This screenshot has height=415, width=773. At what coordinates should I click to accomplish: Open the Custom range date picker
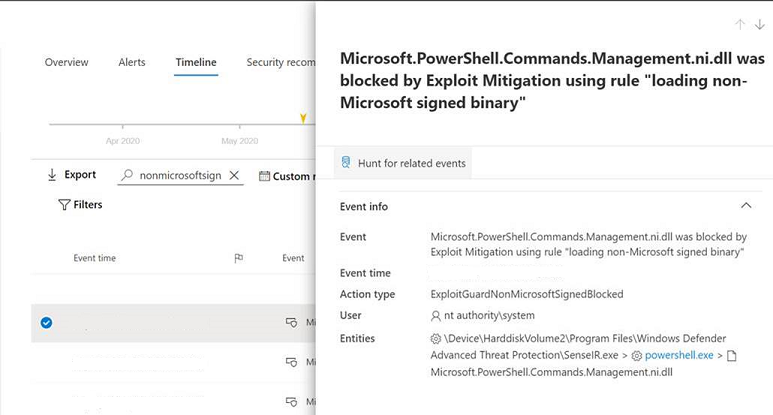click(287, 176)
